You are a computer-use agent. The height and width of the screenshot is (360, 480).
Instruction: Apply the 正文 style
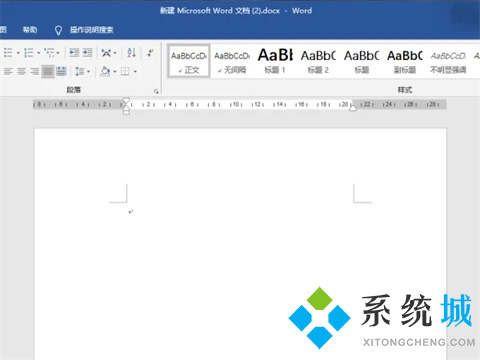189,61
